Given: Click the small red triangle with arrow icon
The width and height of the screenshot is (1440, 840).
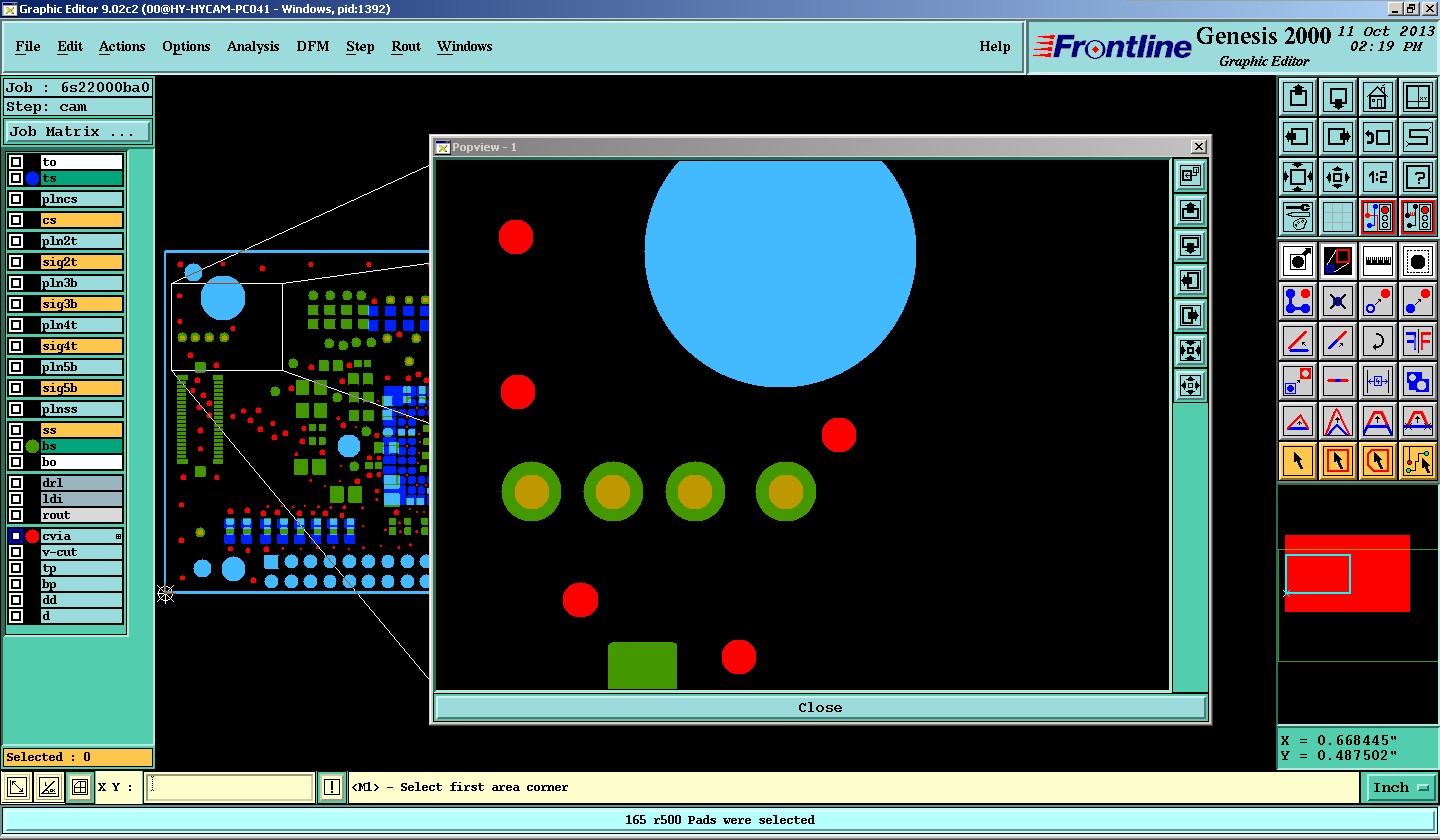Looking at the screenshot, I should click(1298, 421).
